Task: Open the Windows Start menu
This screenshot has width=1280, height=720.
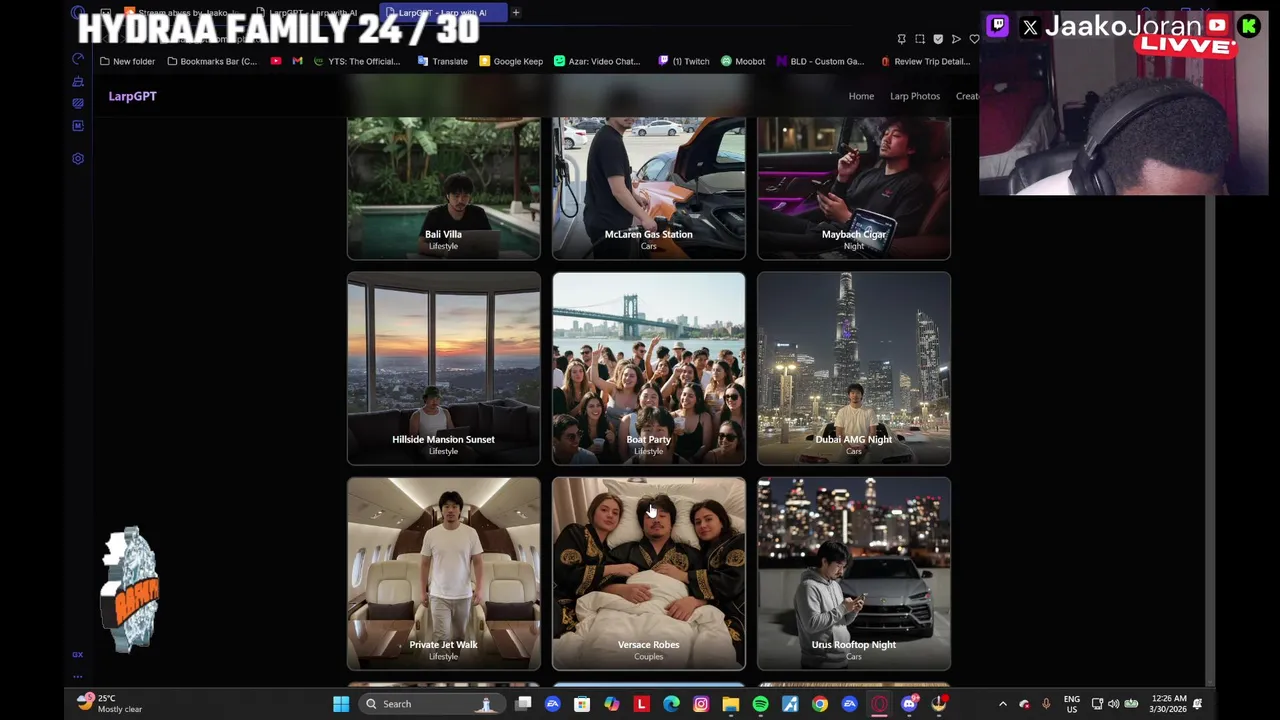Action: click(x=341, y=704)
